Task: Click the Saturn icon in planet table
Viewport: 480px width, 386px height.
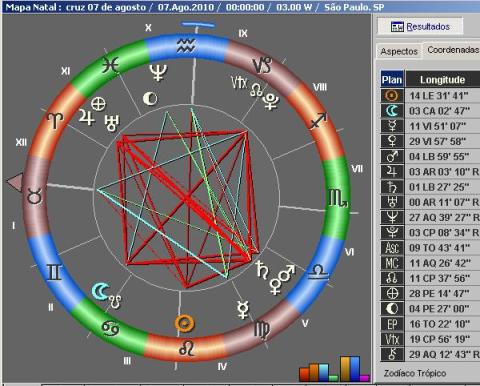Action: [392, 187]
